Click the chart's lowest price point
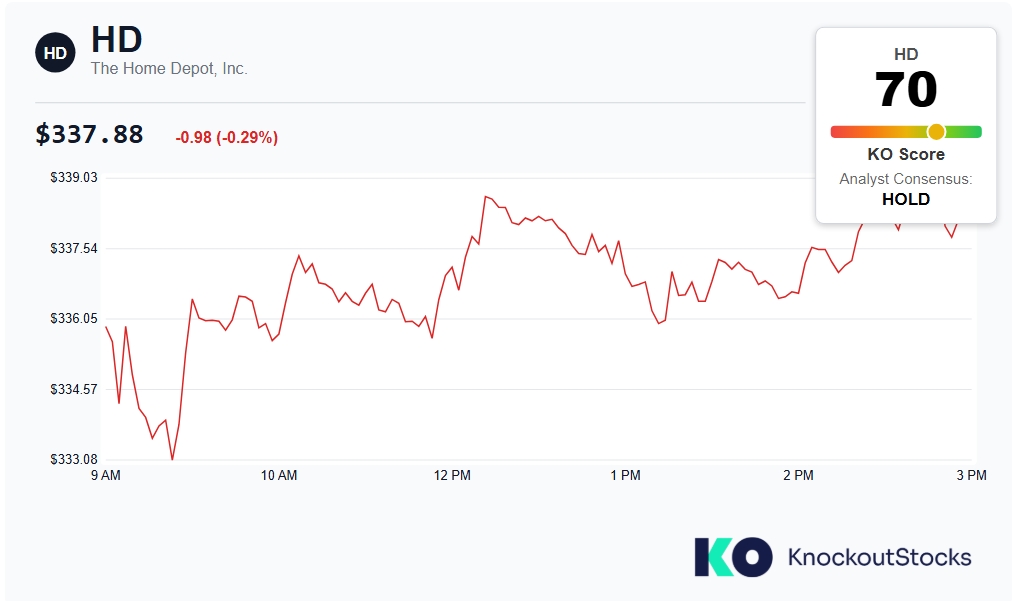The width and height of the screenshot is (1016, 601). tap(172, 459)
